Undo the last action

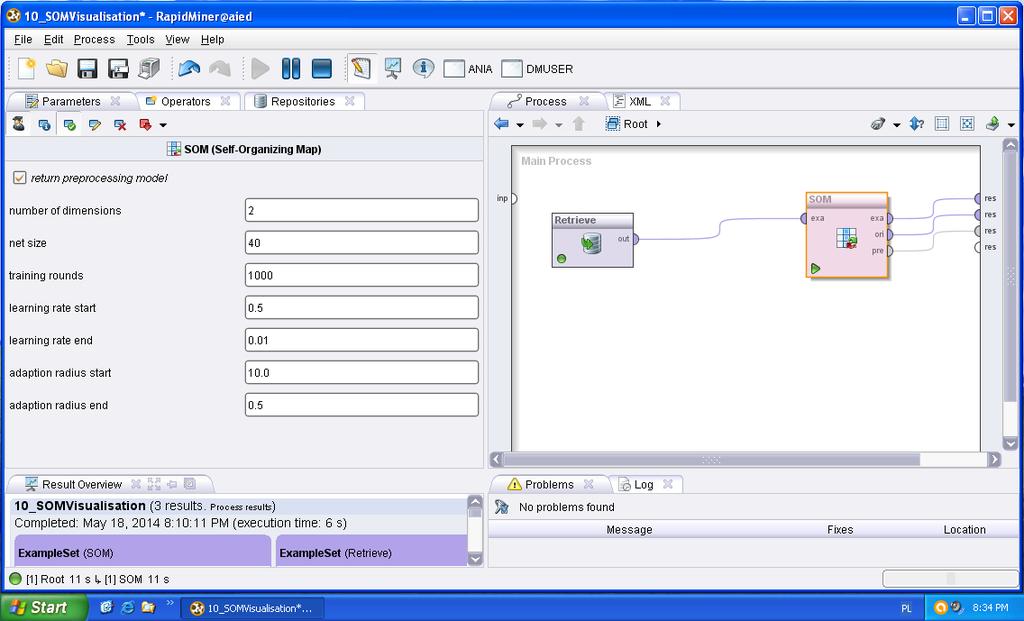189,69
